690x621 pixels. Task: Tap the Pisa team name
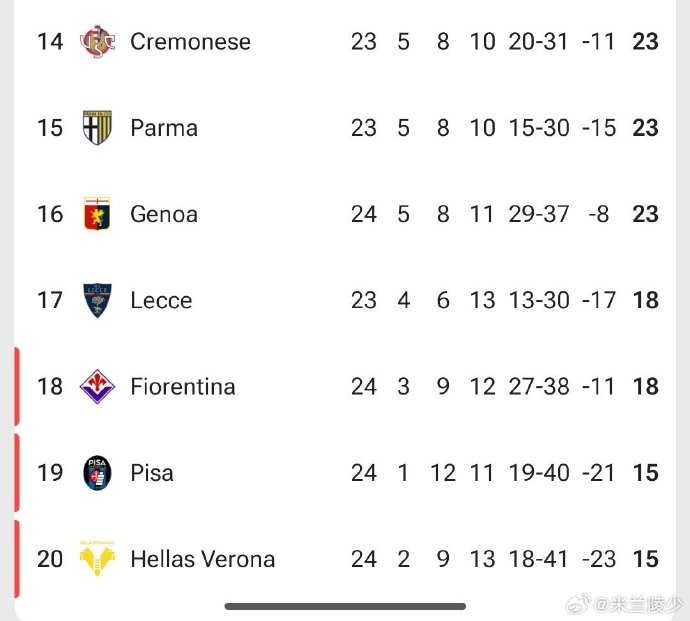[152, 472]
